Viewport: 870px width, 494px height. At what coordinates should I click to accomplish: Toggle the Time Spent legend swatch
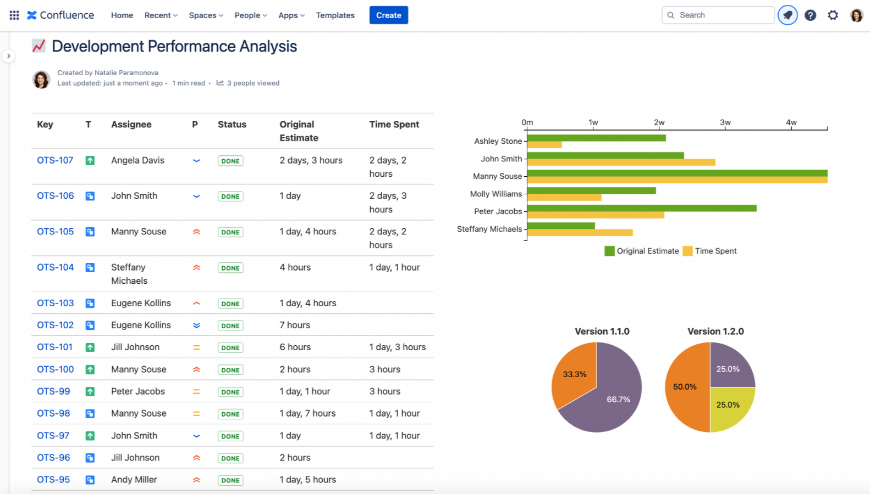(x=688, y=251)
